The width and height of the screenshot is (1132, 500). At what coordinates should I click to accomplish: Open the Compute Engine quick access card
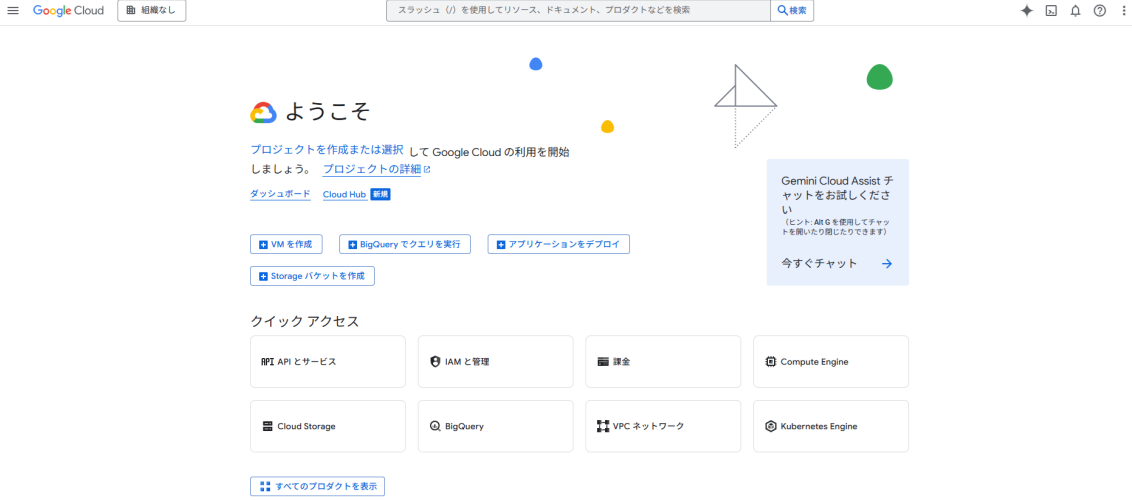(x=831, y=361)
